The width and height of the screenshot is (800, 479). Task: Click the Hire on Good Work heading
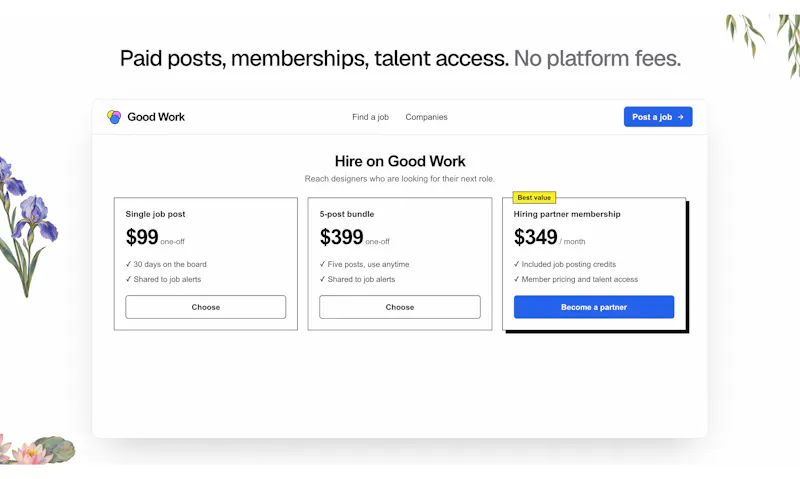coord(400,161)
